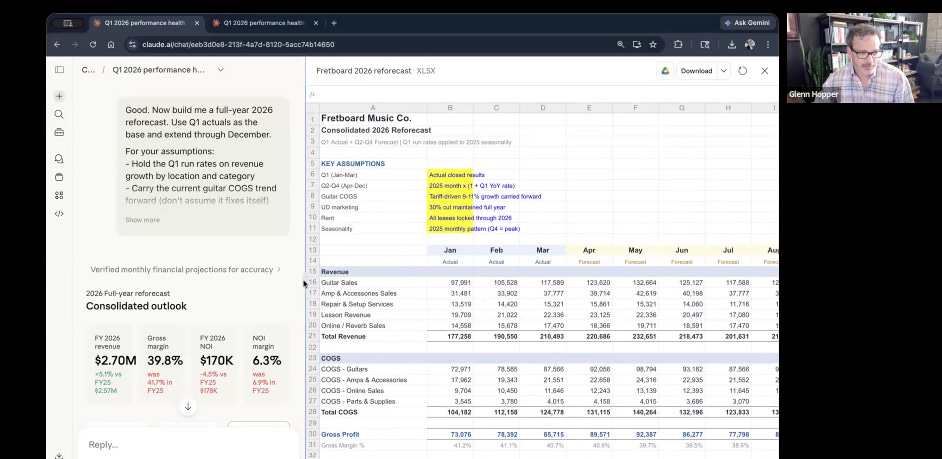The image size is (942, 459).
Task: Open search in Claude sidebar
Action: click(59, 114)
